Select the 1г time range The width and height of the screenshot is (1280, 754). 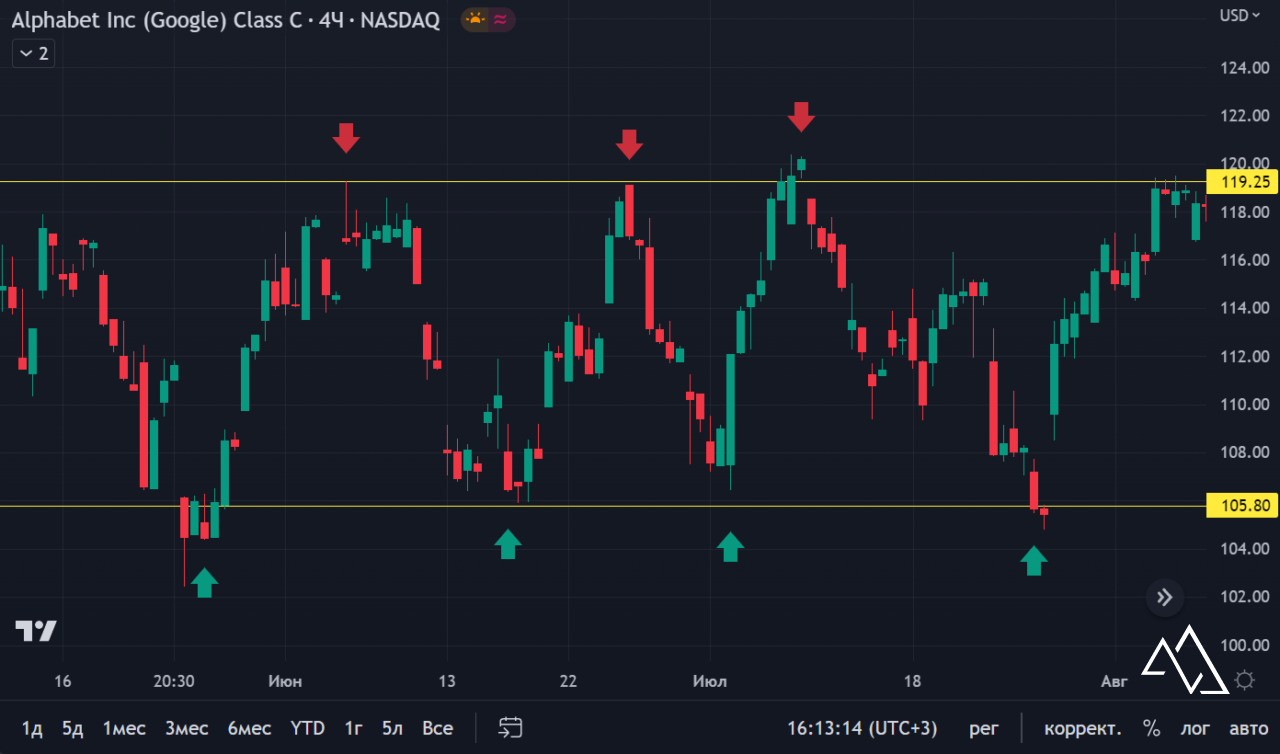[353, 728]
